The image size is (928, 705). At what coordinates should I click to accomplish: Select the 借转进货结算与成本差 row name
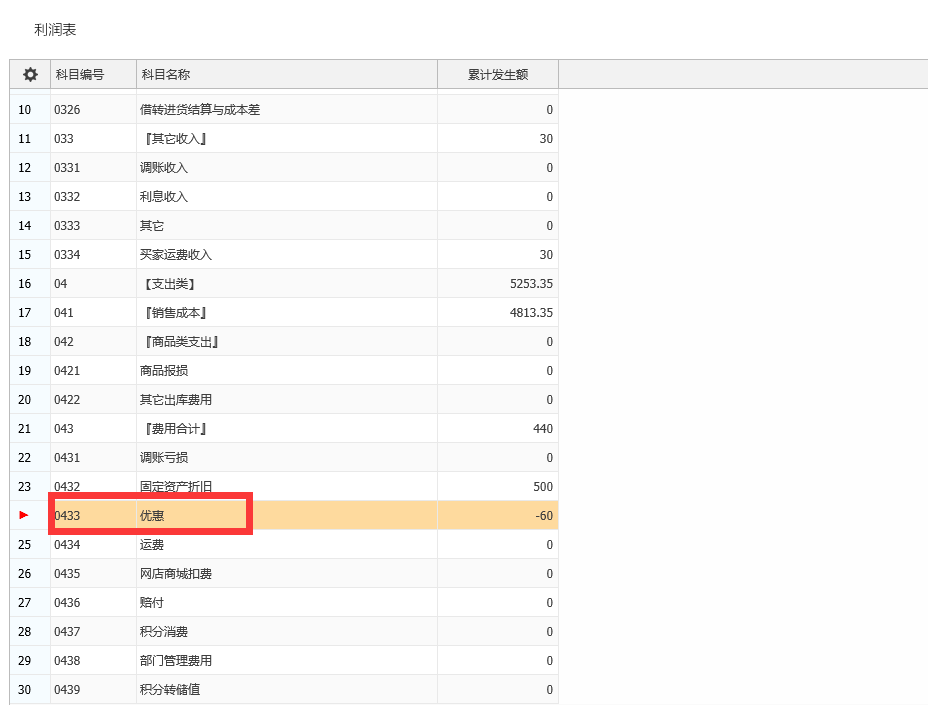(199, 110)
